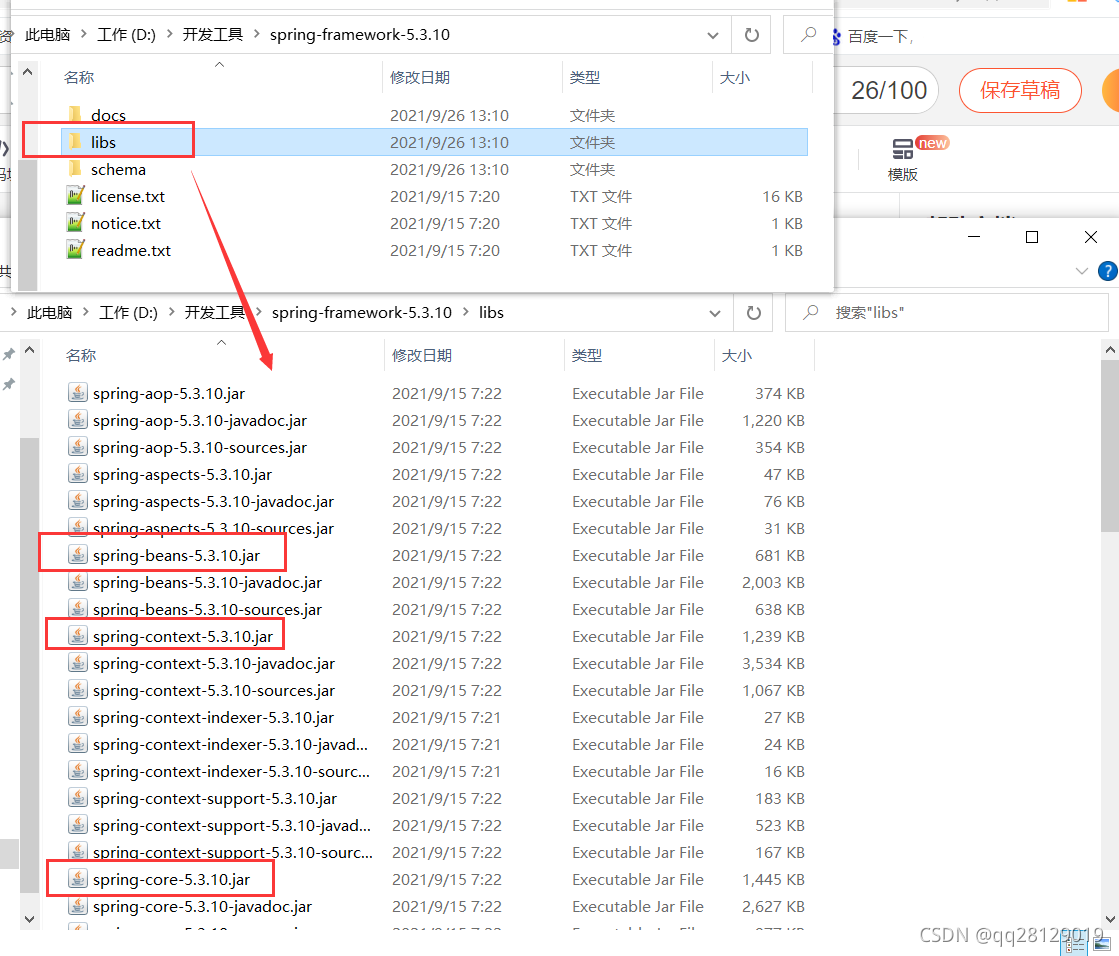Screen dimensions: 1119x956
Task: Open the blue help question icon
Action: tap(1108, 271)
